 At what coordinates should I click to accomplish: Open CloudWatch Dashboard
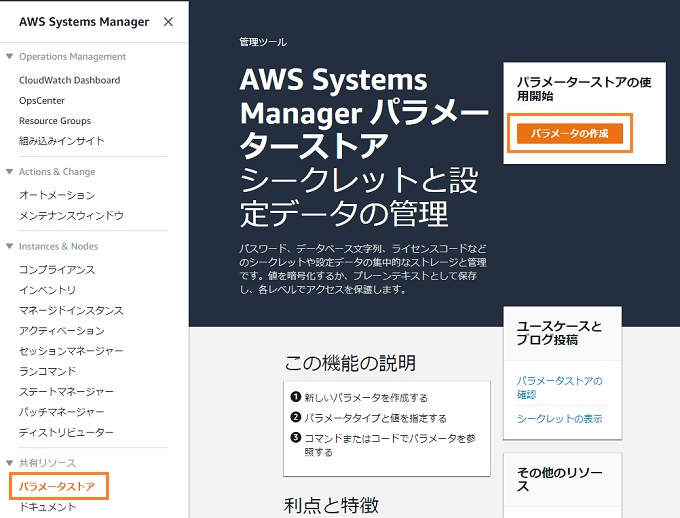(69, 80)
